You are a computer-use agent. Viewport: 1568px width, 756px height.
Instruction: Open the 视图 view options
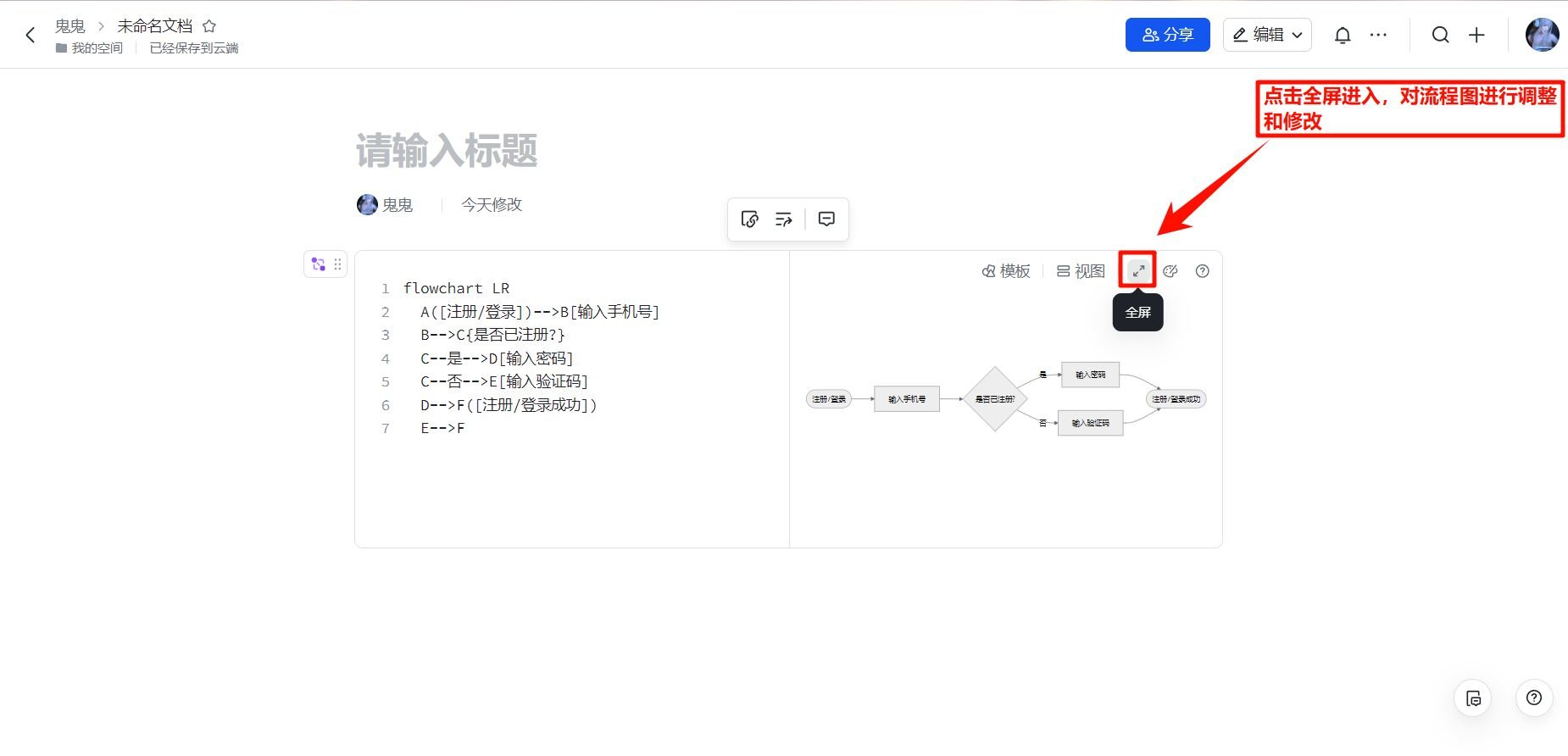pyautogui.click(x=1081, y=271)
